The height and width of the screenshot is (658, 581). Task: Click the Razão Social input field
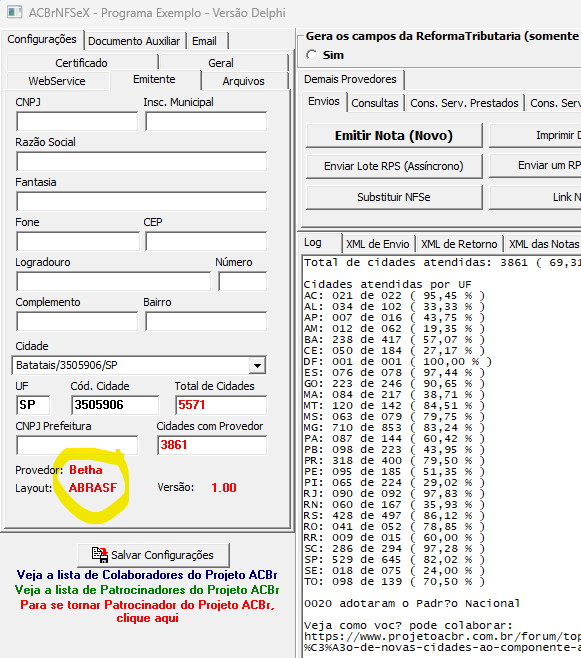coord(142,162)
